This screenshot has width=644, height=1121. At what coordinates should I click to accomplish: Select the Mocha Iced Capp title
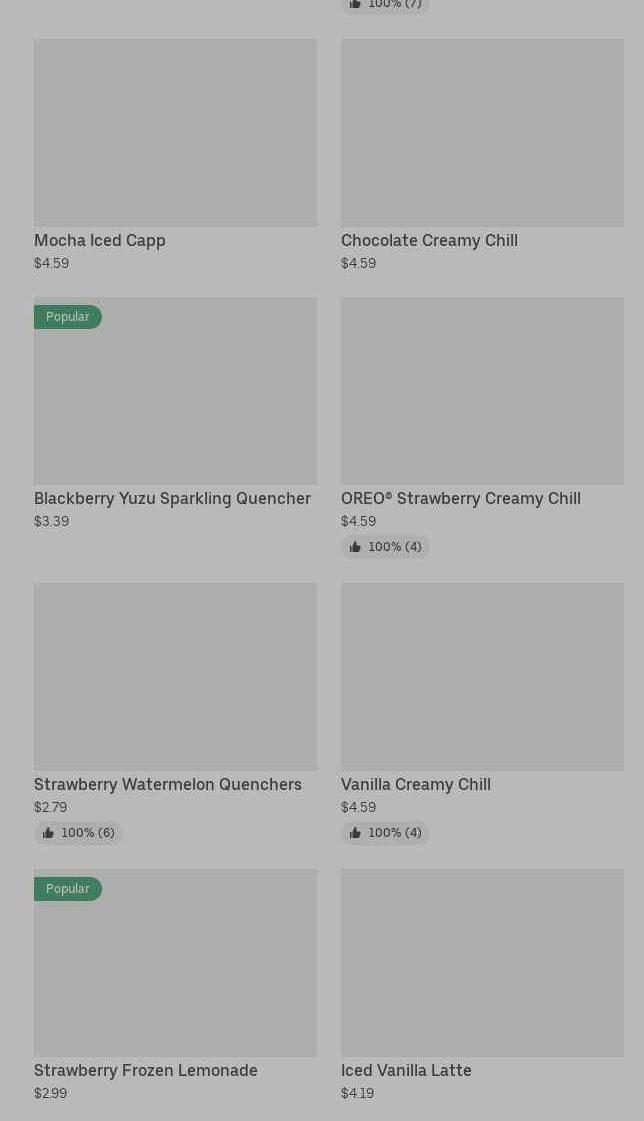pyautogui.click(x=100, y=241)
